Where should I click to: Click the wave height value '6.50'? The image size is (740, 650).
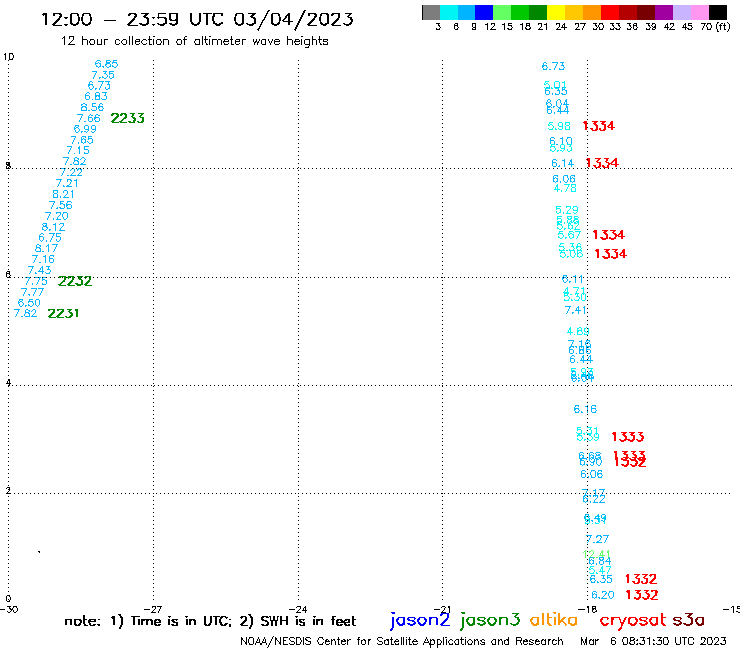coord(29,303)
